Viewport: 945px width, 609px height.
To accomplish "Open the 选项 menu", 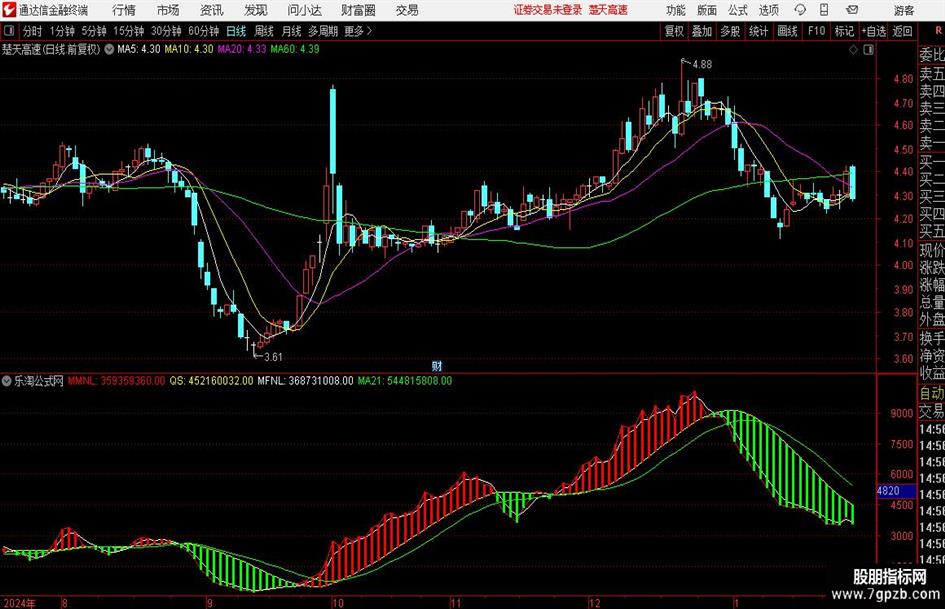I will (x=768, y=10).
